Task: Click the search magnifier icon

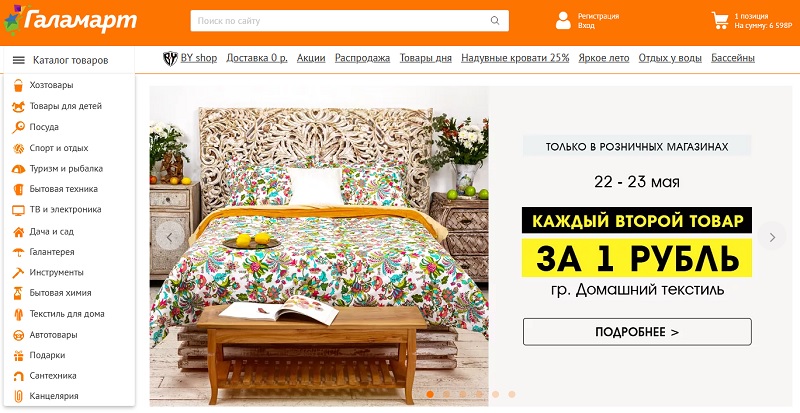Action: point(495,21)
